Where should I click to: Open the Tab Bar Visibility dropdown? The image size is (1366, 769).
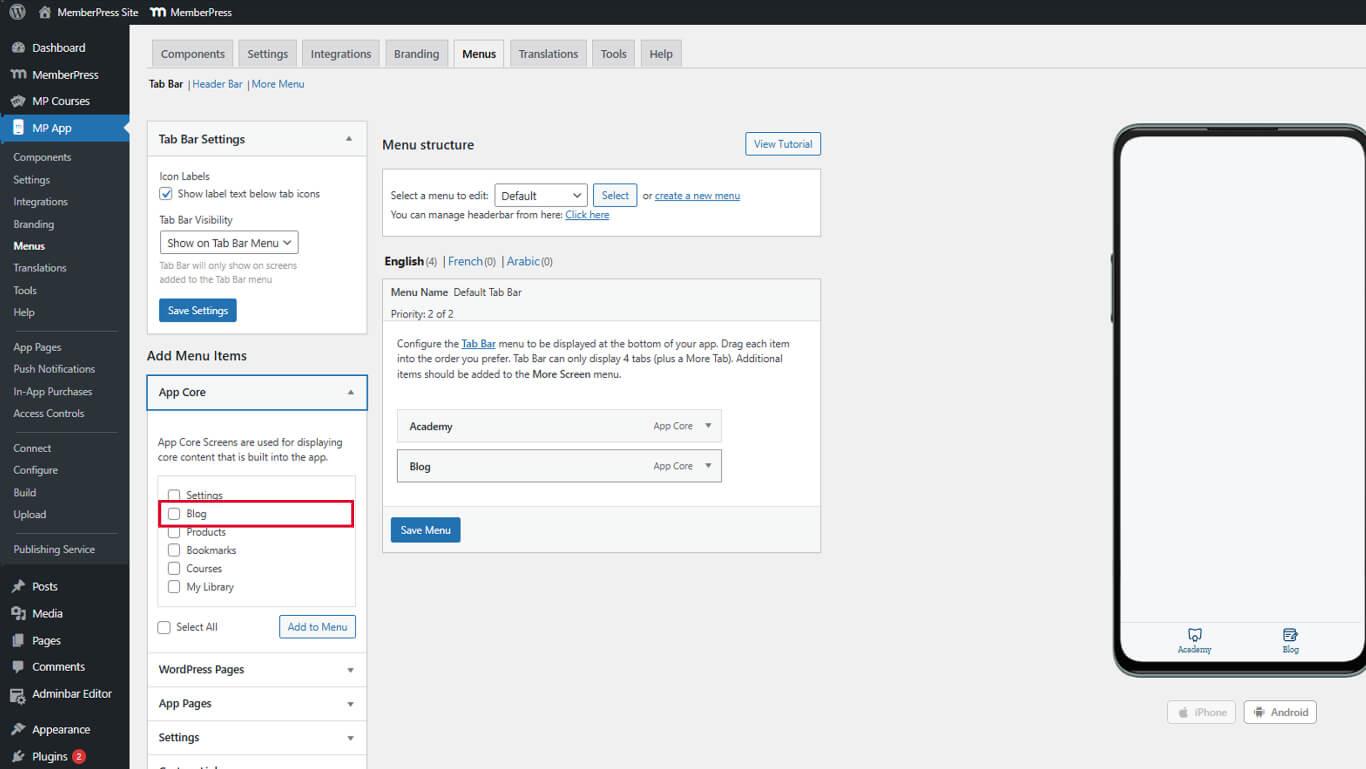coord(229,243)
